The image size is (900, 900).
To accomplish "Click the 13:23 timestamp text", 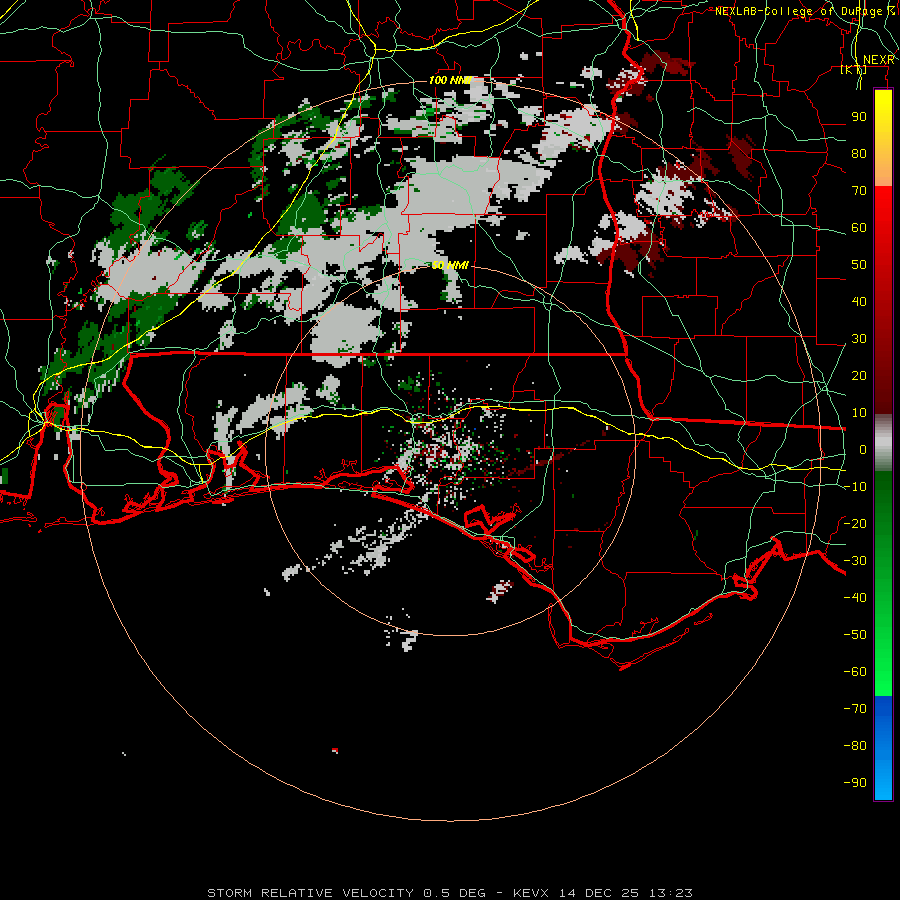I will [x=671, y=893].
